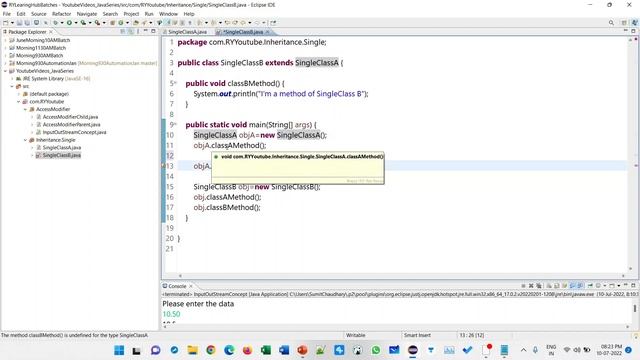This screenshot has width=640, height=360.
Task: Collapse the classBMethod fold on line 5
Action: click(176, 83)
